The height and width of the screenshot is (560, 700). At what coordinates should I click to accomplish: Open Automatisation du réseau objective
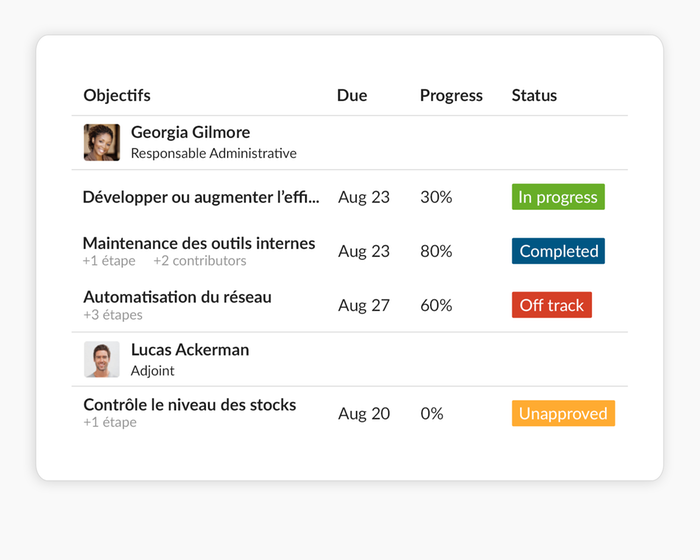pyautogui.click(x=177, y=297)
